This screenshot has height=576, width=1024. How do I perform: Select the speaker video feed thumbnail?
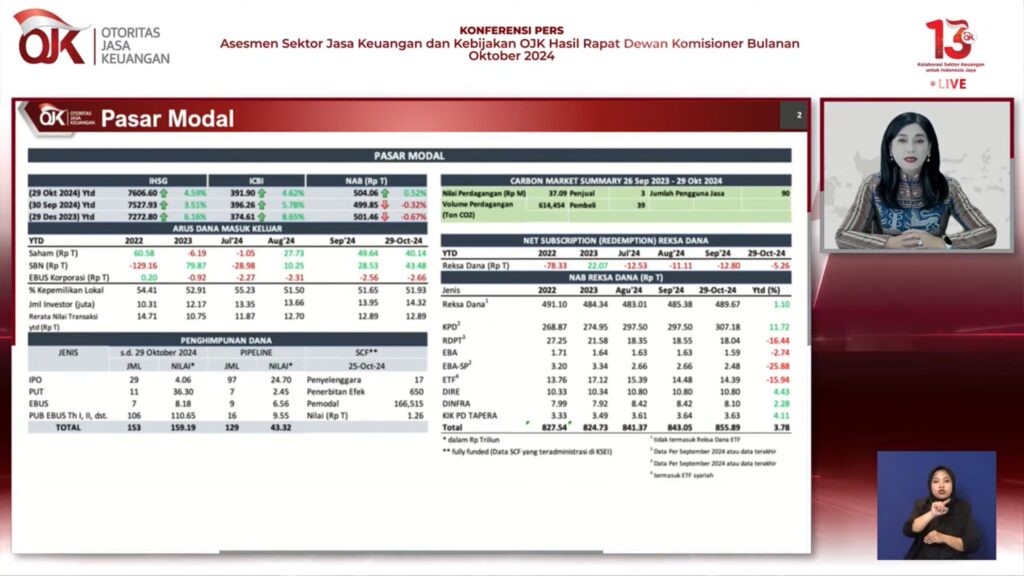coord(916,175)
